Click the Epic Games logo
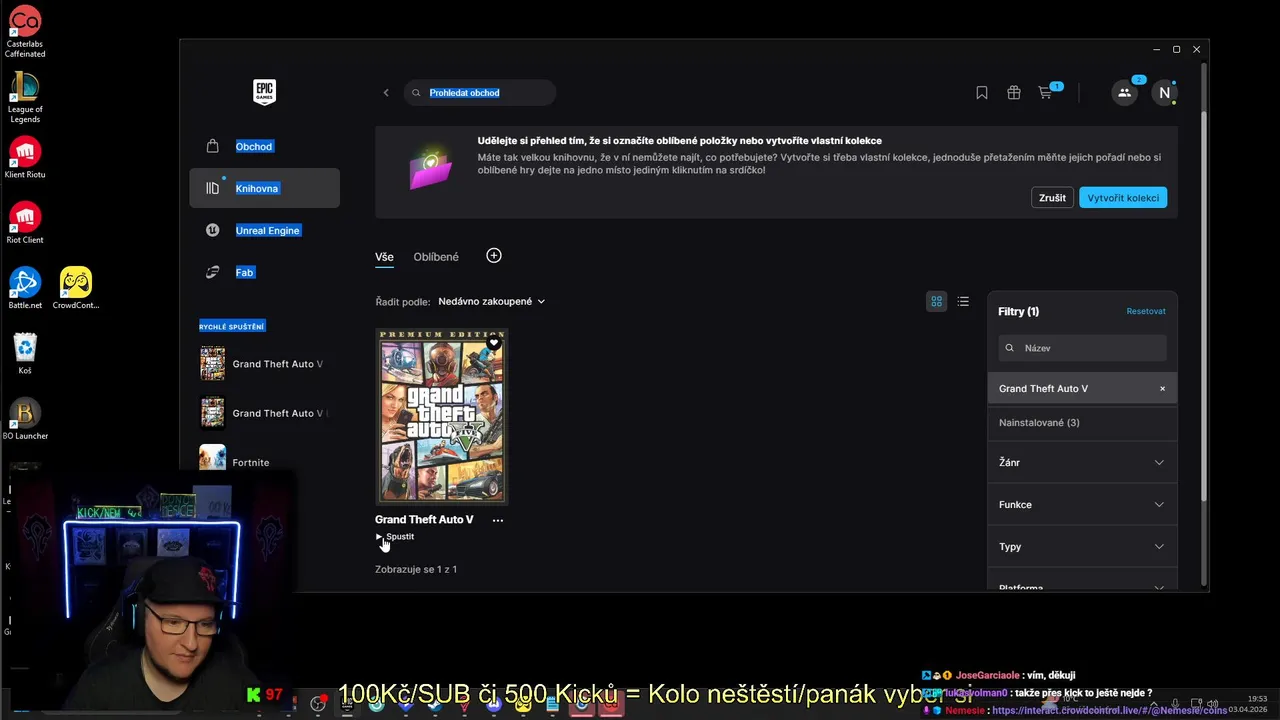 pyautogui.click(x=264, y=92)
